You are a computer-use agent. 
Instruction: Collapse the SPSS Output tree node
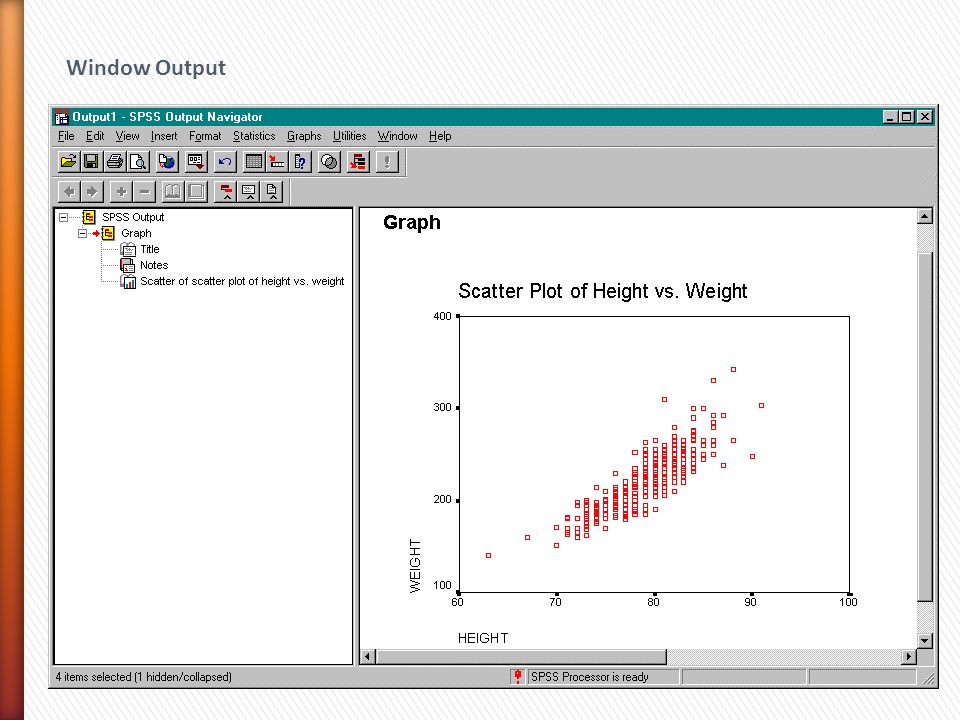click(x=63, y=217)
